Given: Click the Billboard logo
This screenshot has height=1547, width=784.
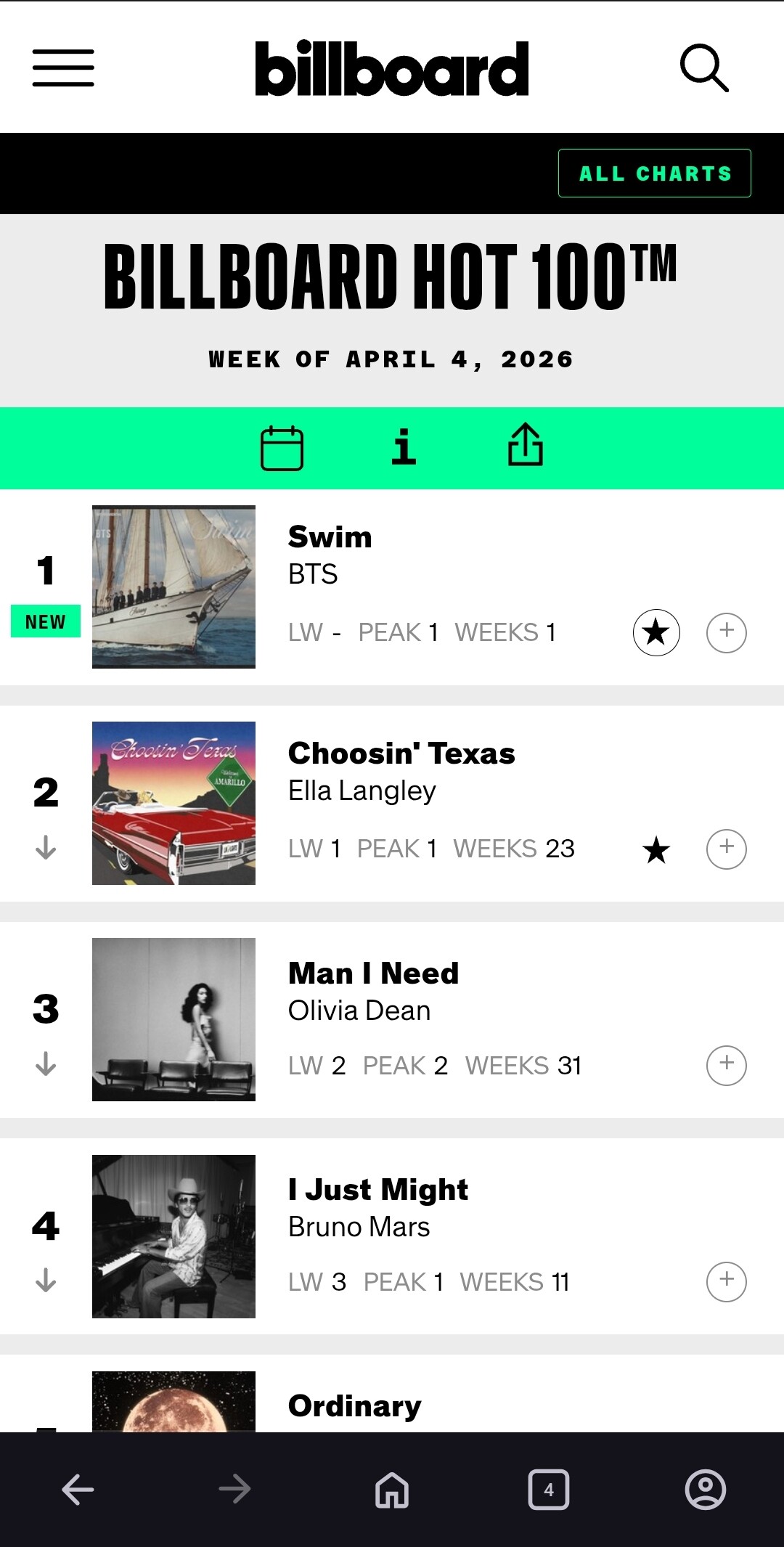Looking at the screenshot, I should (392, 69).
